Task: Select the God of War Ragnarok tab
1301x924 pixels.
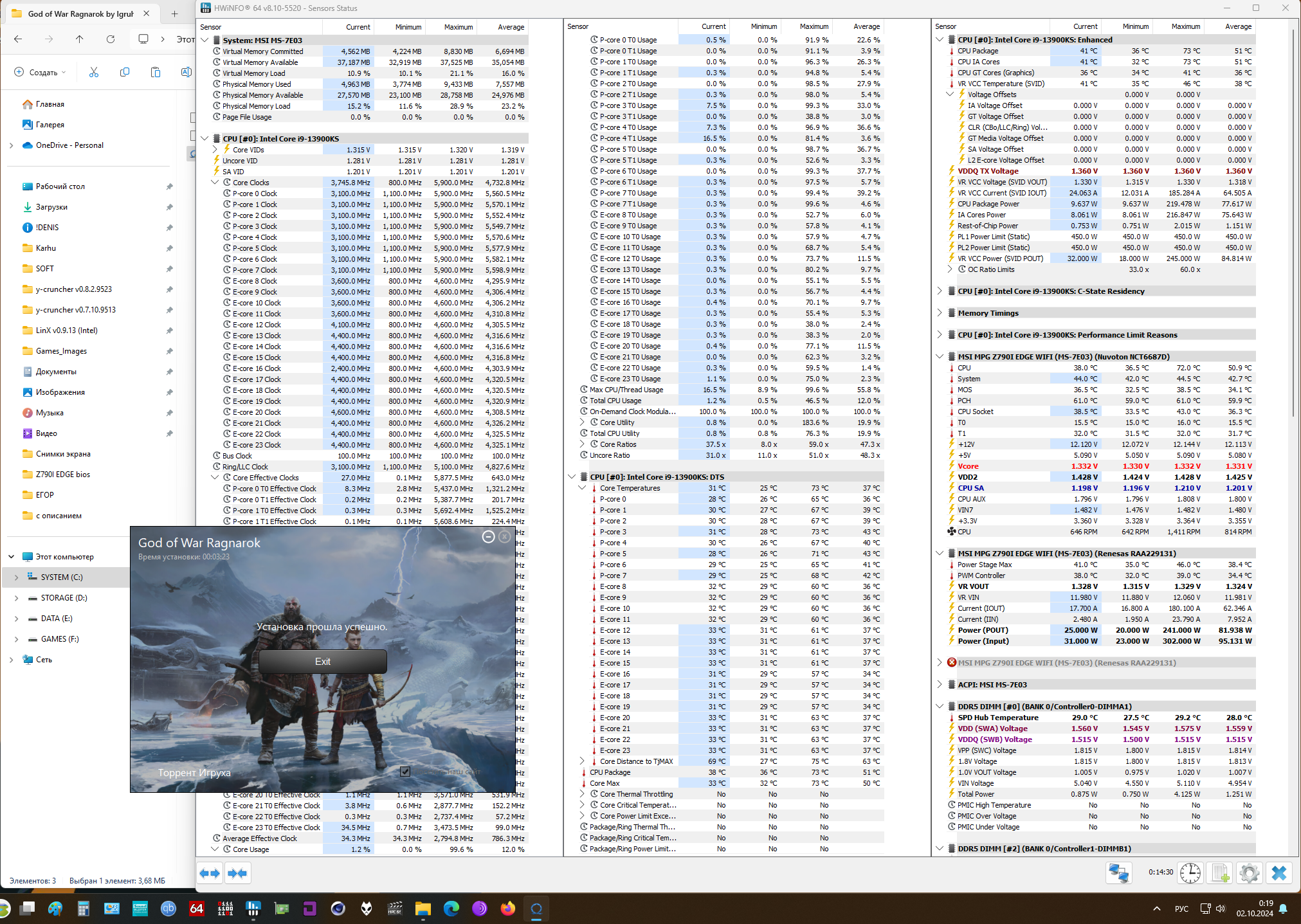Action: pyautogui.click(x=80, y=14)
